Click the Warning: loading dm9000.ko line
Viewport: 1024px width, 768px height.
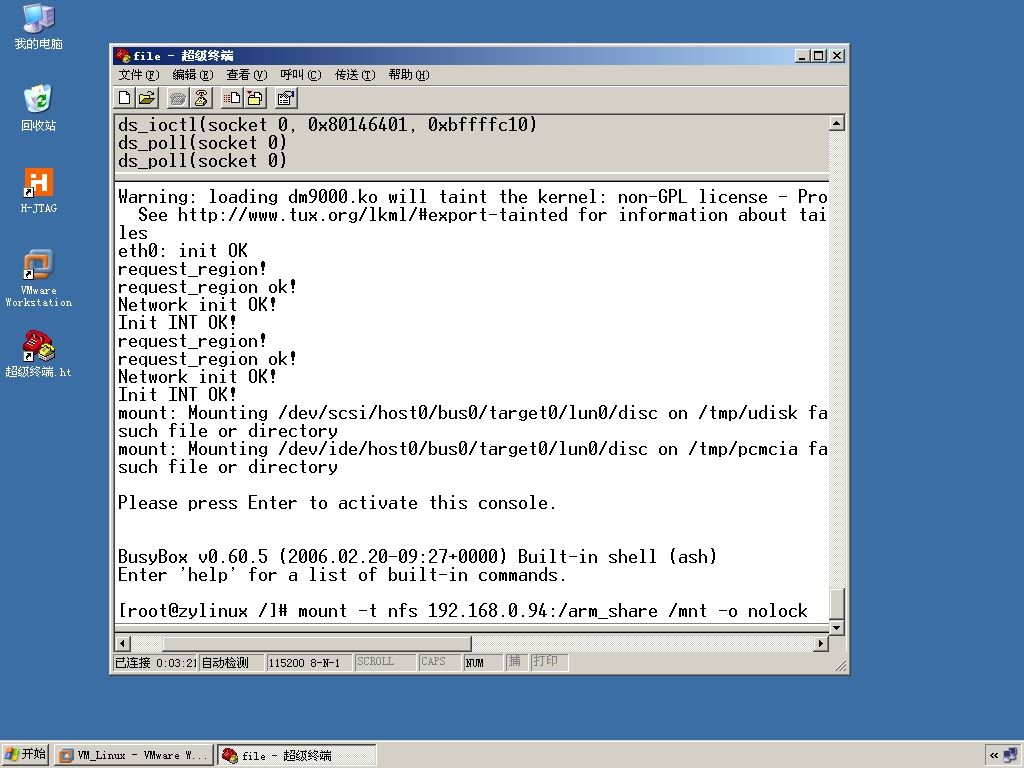coord(472,197)
